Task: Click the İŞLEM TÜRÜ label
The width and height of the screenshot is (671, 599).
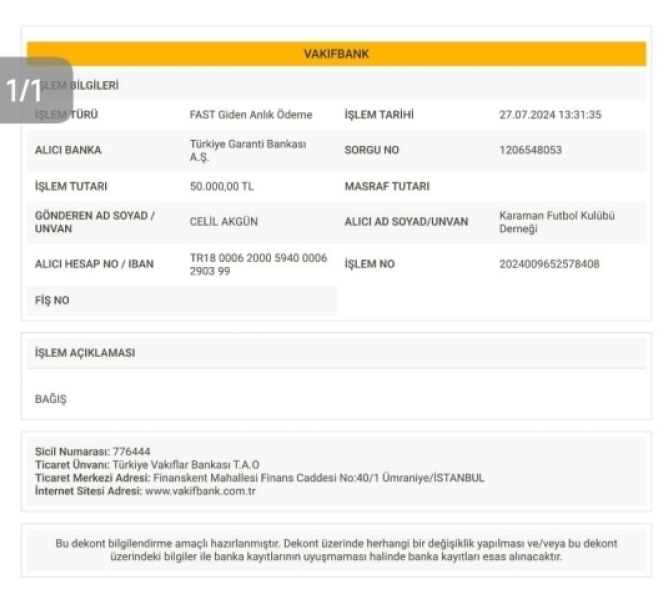Action: tap(66, 115)
